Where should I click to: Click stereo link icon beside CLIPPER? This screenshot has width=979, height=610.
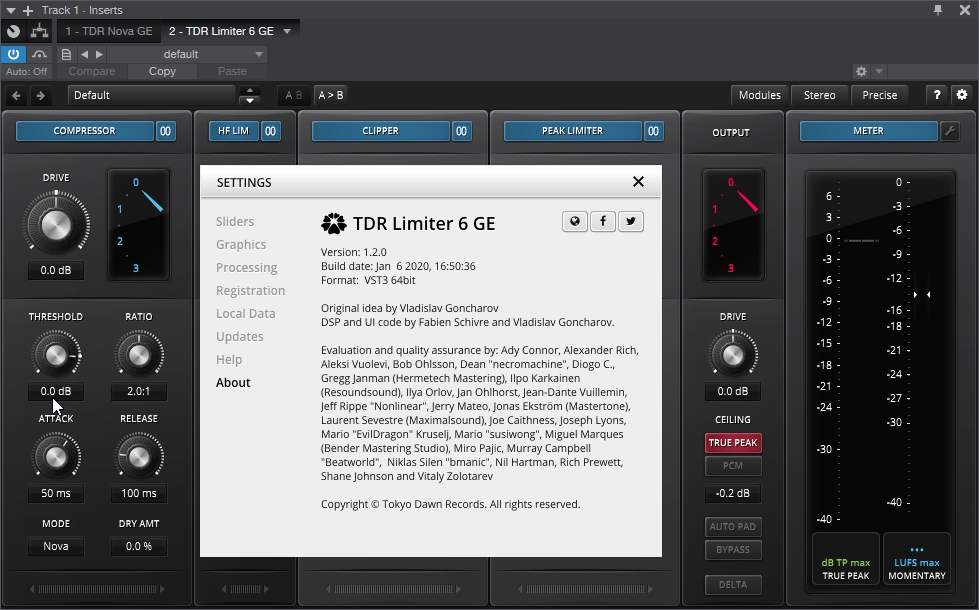click(461, 131)
